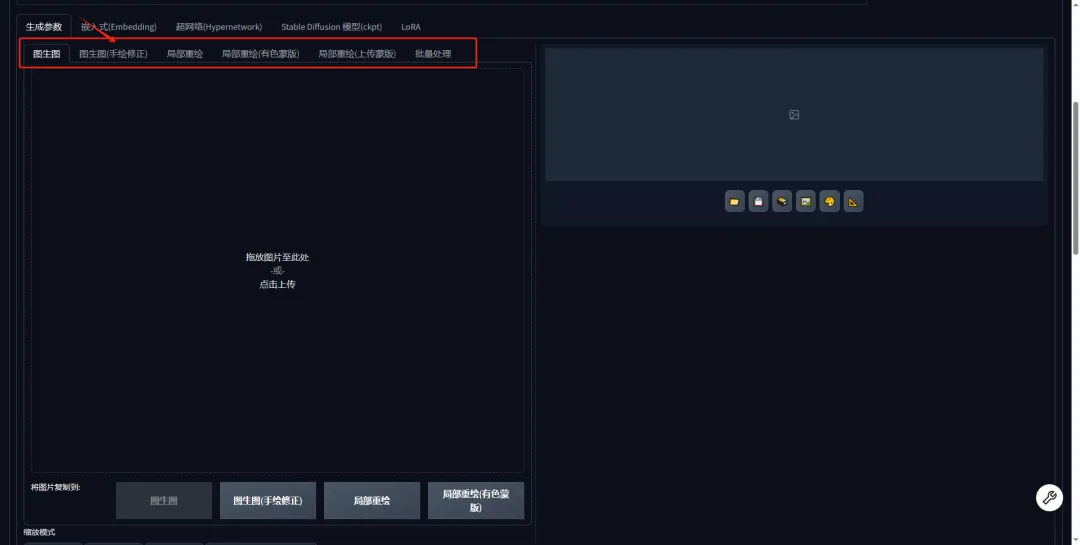This screenshot has width=1080, height=545.
Task: Click the image placeholder in output gallery
Action: [x=794, y=114]
